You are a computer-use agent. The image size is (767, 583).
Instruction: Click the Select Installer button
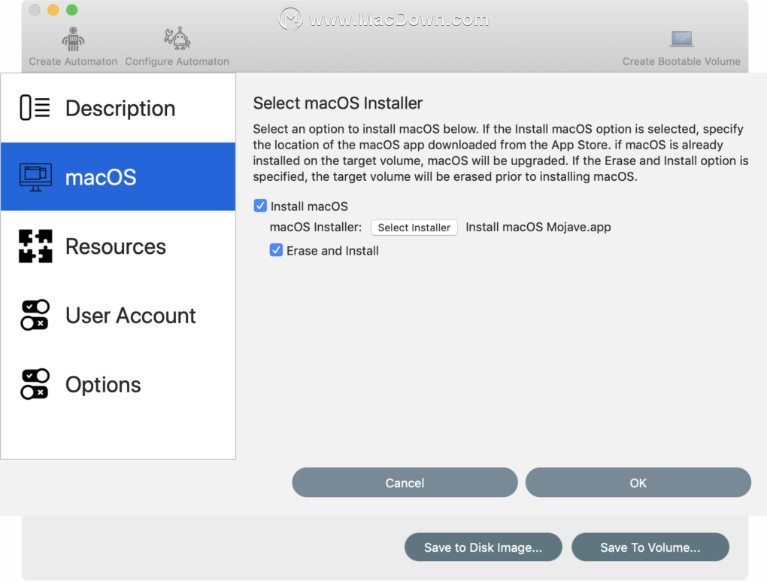coord(414,227)
